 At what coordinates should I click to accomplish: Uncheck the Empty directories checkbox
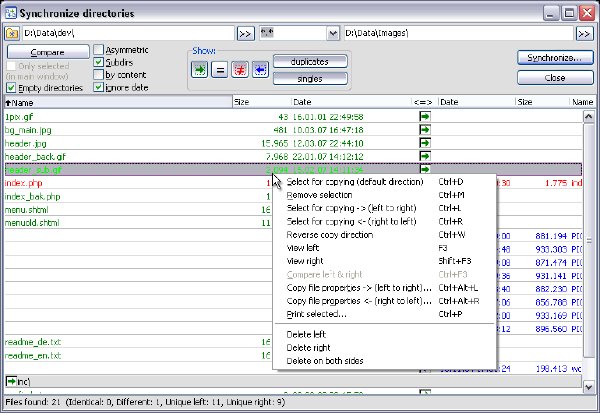(x=11, y=88)
